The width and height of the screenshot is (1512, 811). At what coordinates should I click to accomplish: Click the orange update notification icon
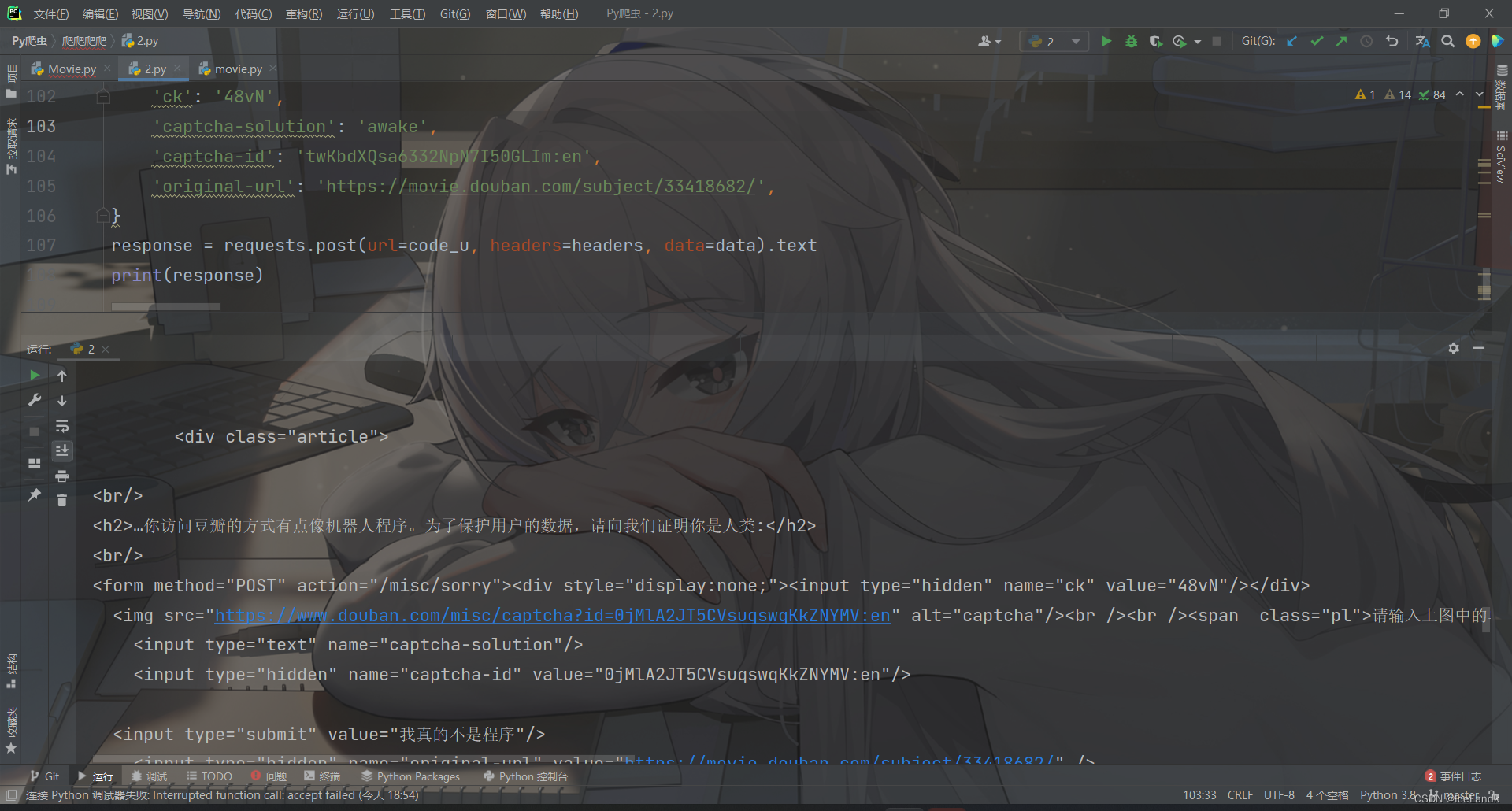pyautogui.click(x=1473, y=41)
